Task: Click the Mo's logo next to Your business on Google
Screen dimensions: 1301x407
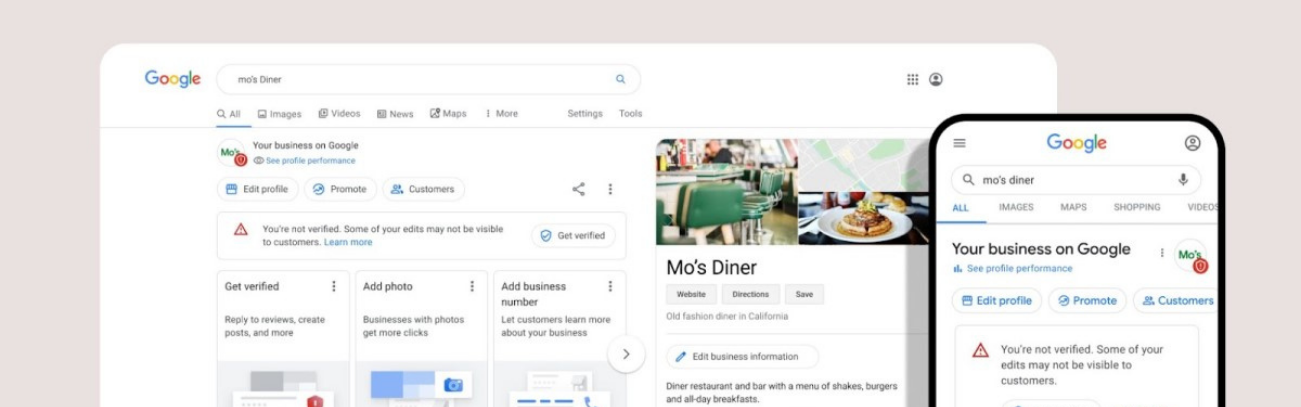Action: (231, 153)
